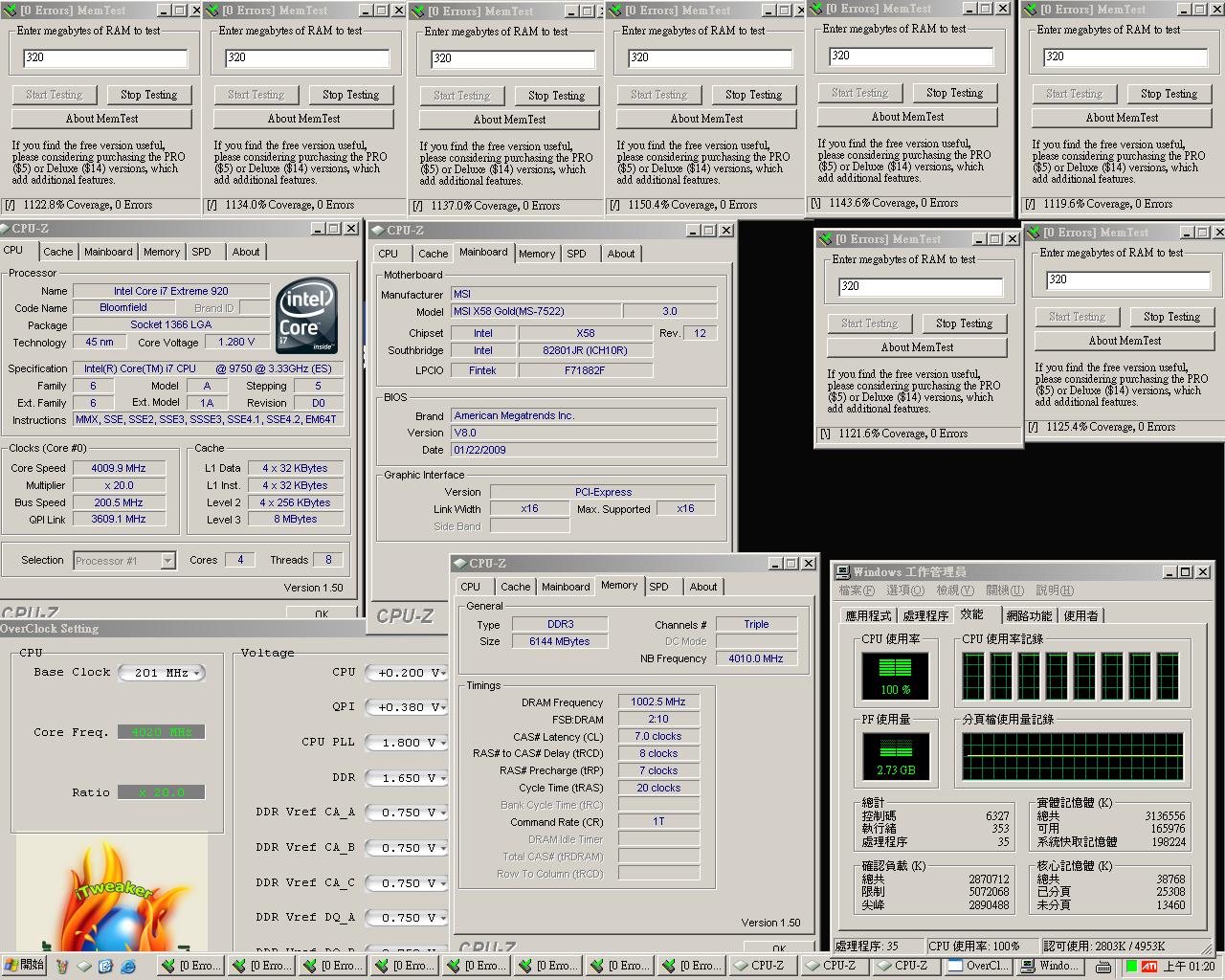Open About MemTest in the 1121.6% coverage window
The image size is (1225, 980).
[x=917, y=347]
